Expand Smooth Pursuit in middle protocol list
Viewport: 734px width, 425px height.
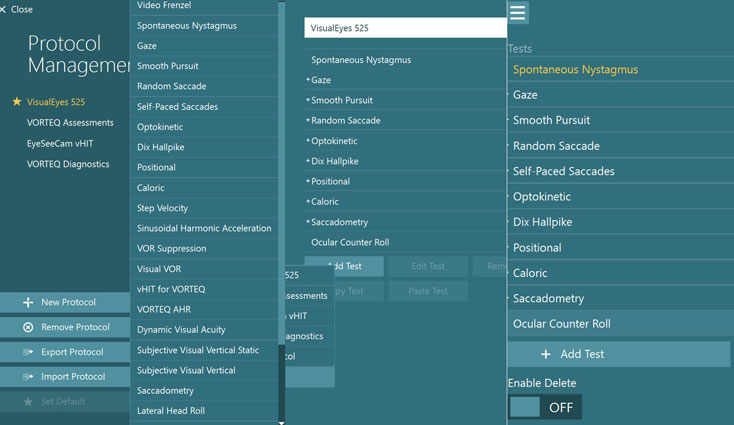tap(308, 100)
